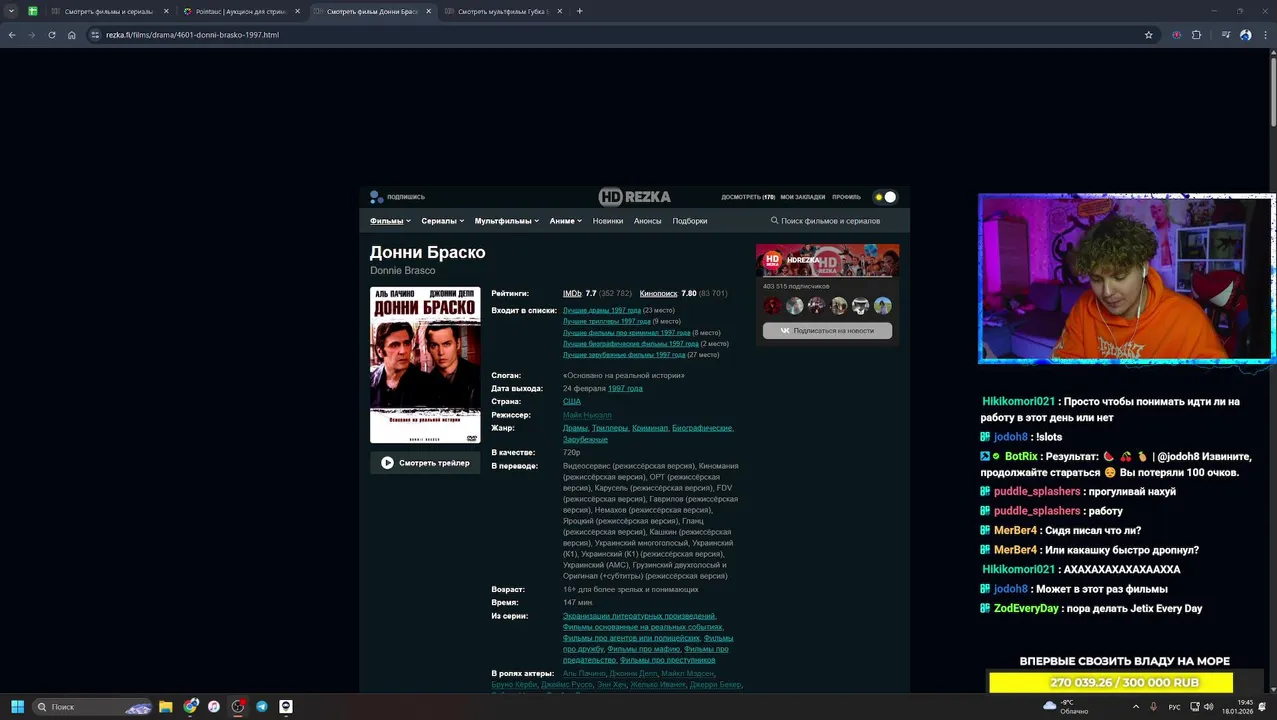Open the IMDb rating link

click(x=572, y=294)
